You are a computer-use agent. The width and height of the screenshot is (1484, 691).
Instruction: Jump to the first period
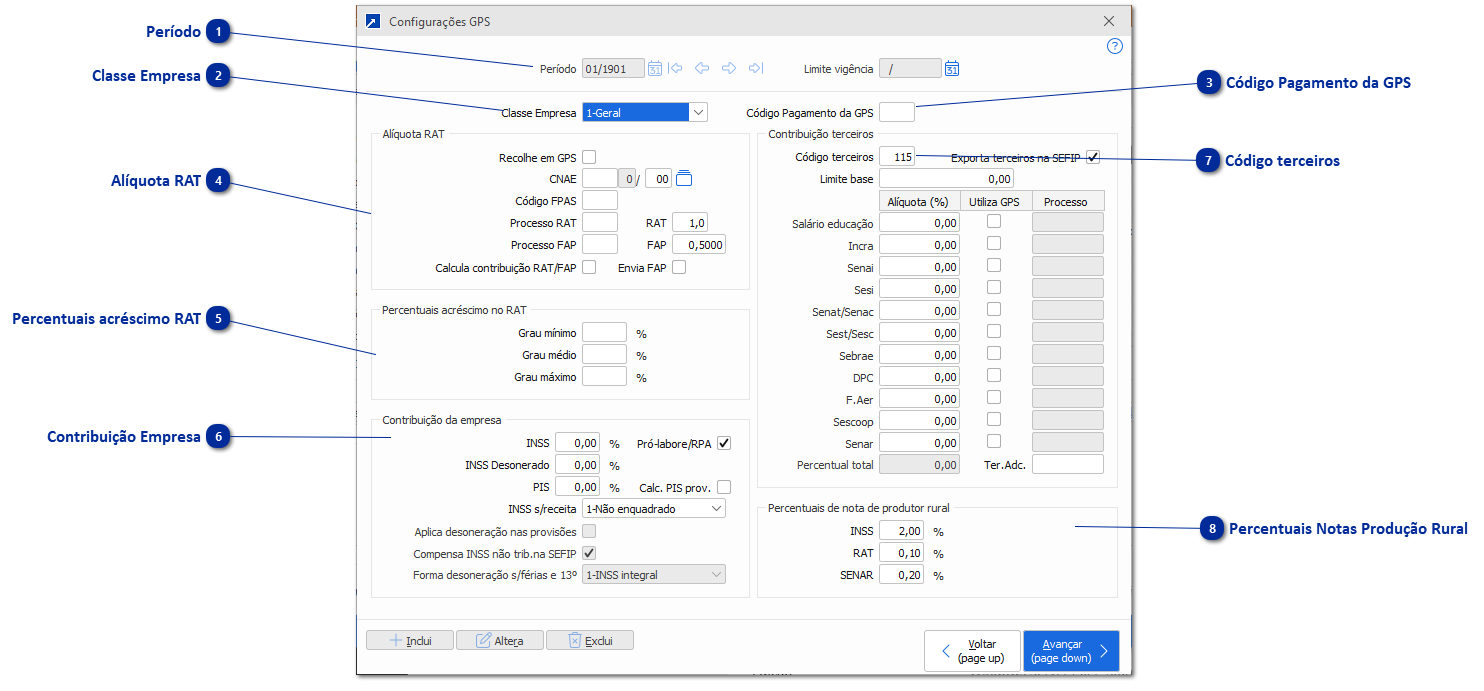(x=676, y=69)
